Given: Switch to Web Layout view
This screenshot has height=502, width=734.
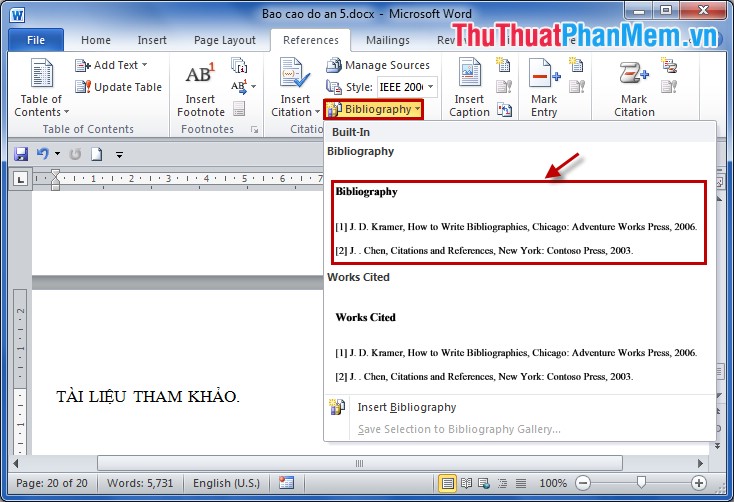Looking at the screenshot, I should [484, 483].
